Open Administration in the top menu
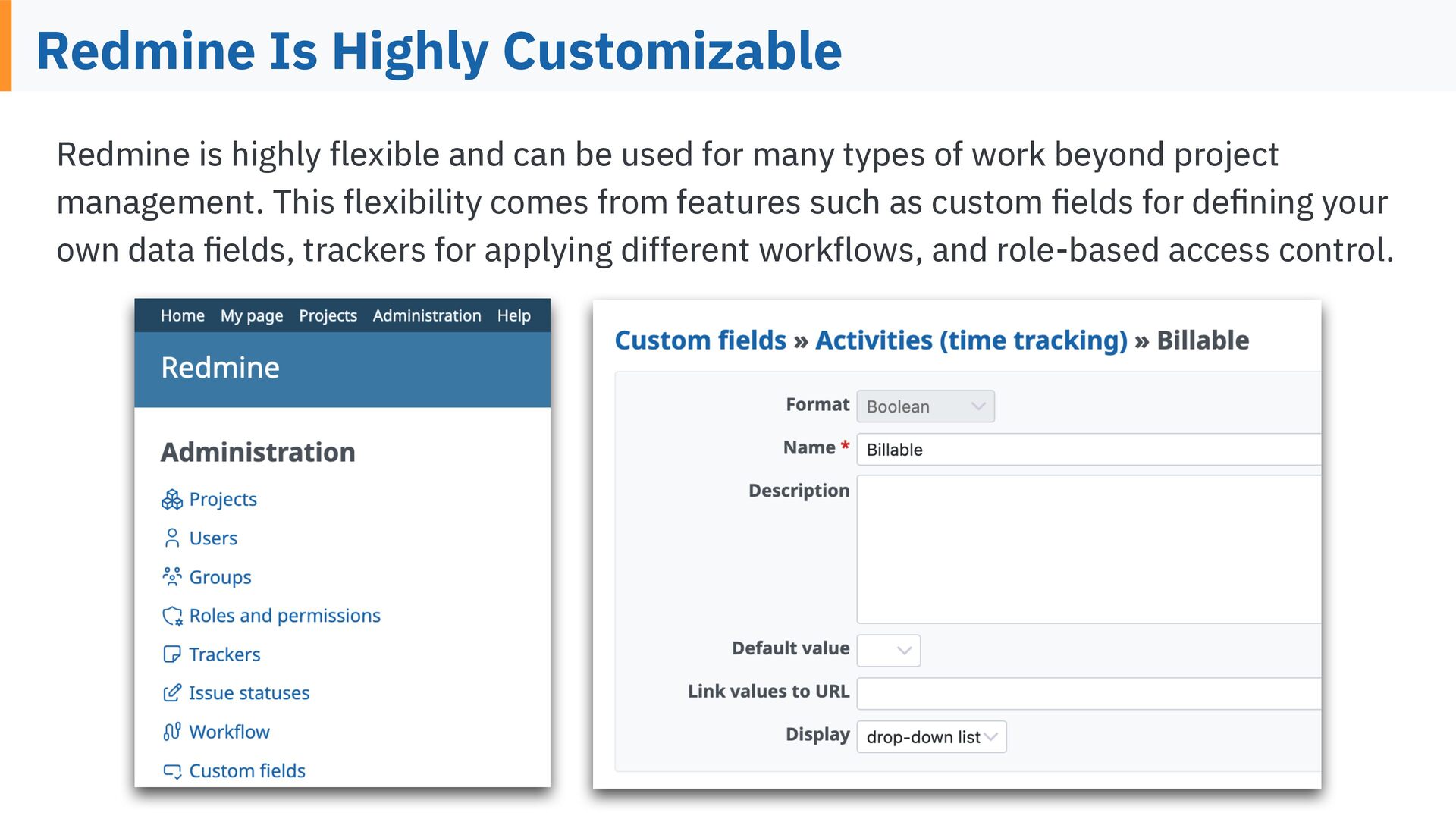The height and width of the screenshot is (819, 1456). pos(426,315)
